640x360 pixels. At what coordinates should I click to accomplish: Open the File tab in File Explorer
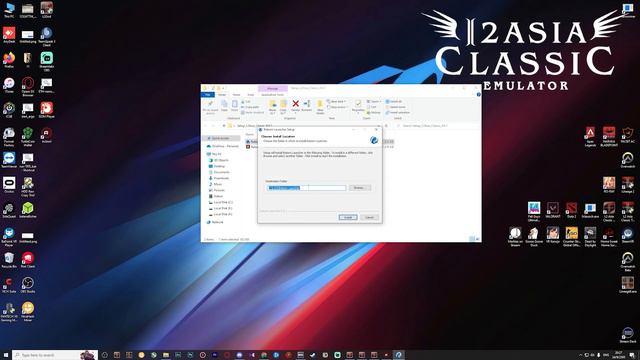click(207, 95)
